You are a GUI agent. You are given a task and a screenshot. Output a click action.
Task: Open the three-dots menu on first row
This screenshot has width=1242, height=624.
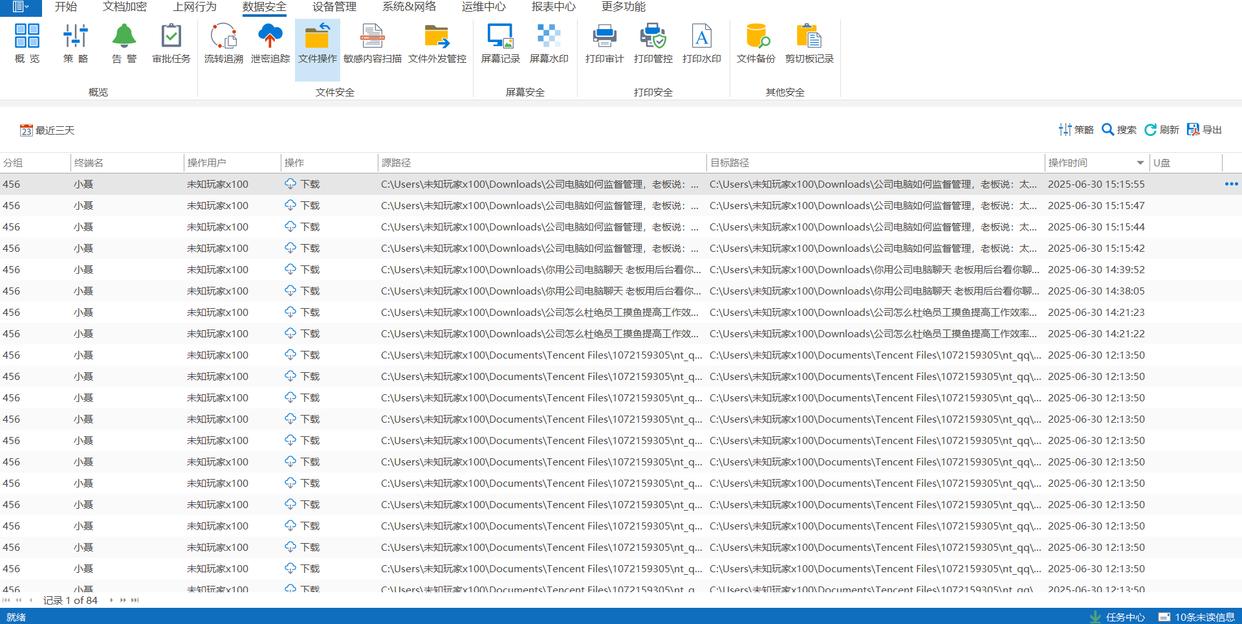(1231, 184)
